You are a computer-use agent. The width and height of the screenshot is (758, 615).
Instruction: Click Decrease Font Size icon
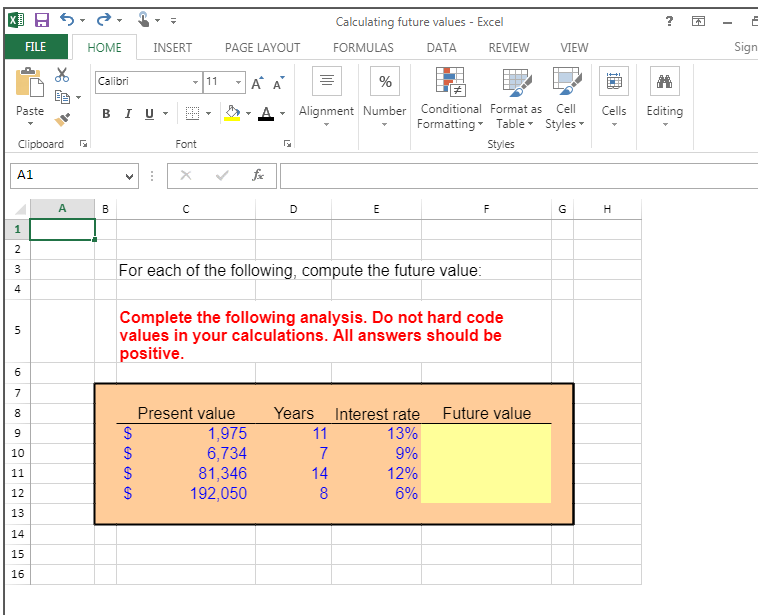point(279,83)
